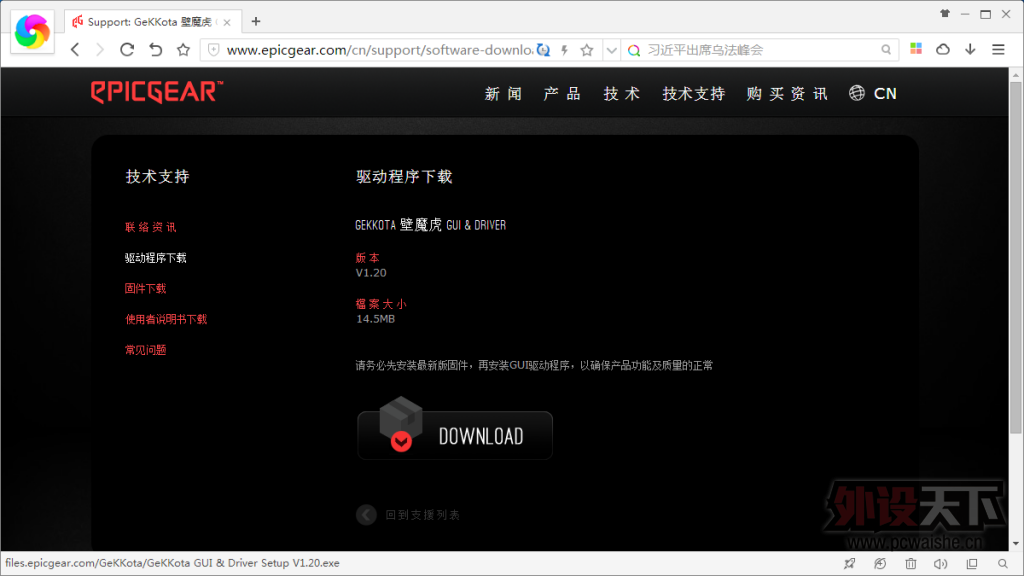Select 驱动程序下载 in sidebar
1024x576 pixels.
155,258
